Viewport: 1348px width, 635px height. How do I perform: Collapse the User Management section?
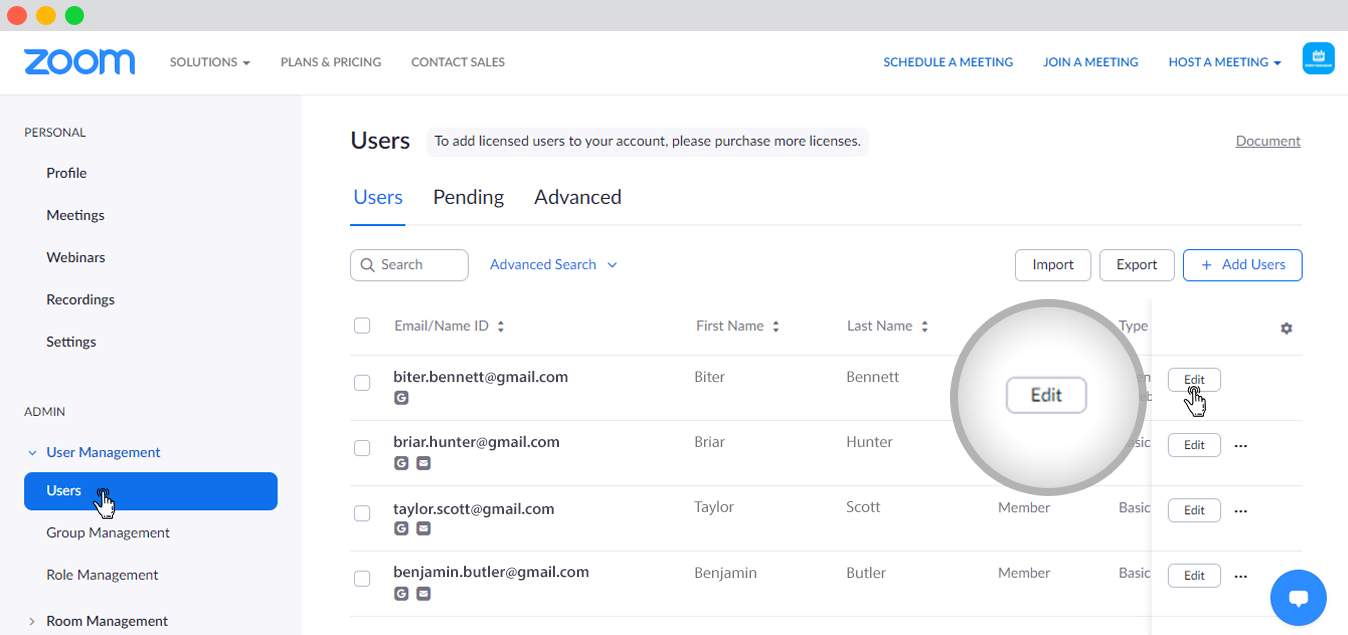pos(93,452)
